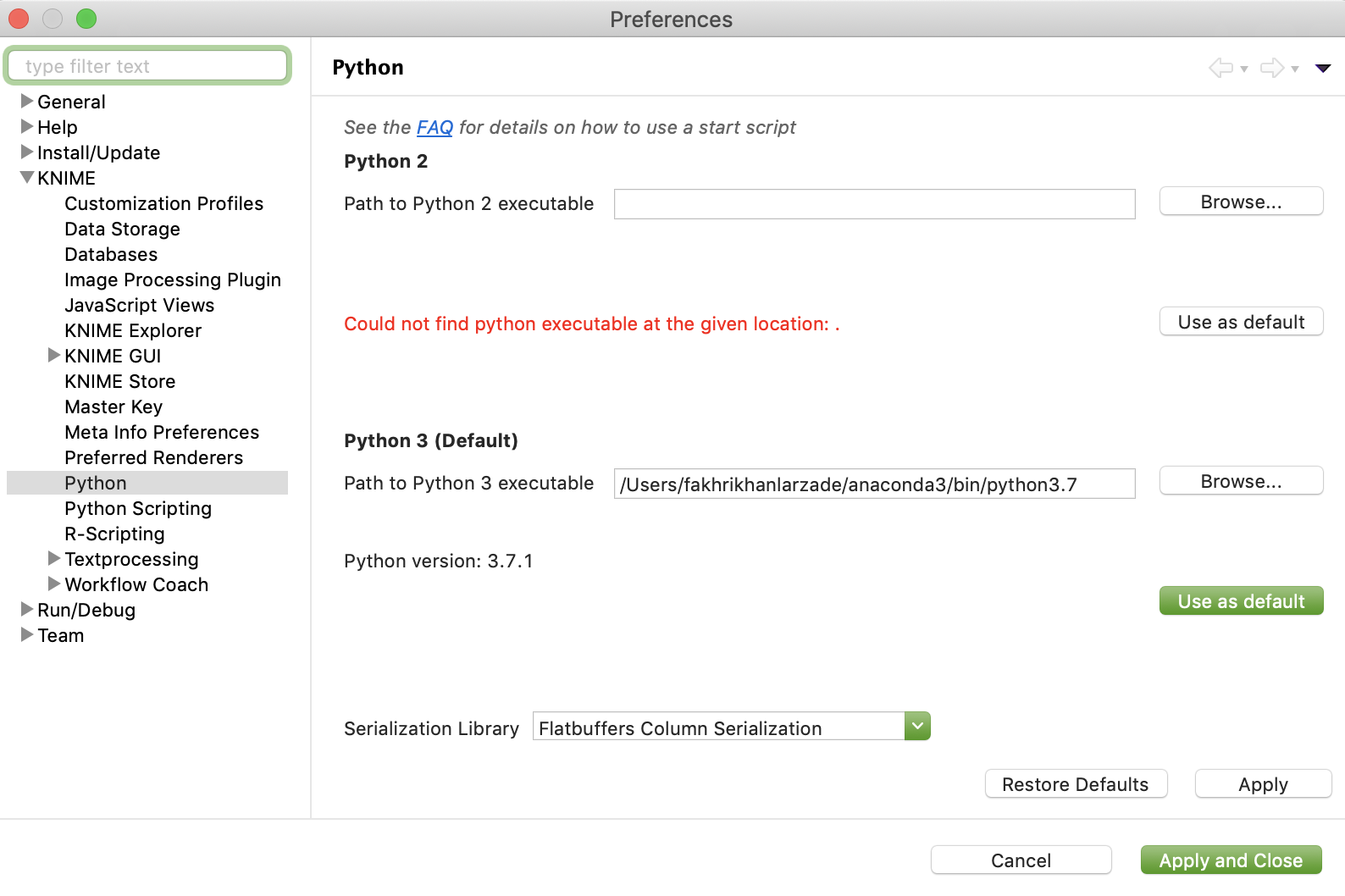Expand the KNIME GUI node
This screenshot has height=896, width=1345.
(54, 356)
